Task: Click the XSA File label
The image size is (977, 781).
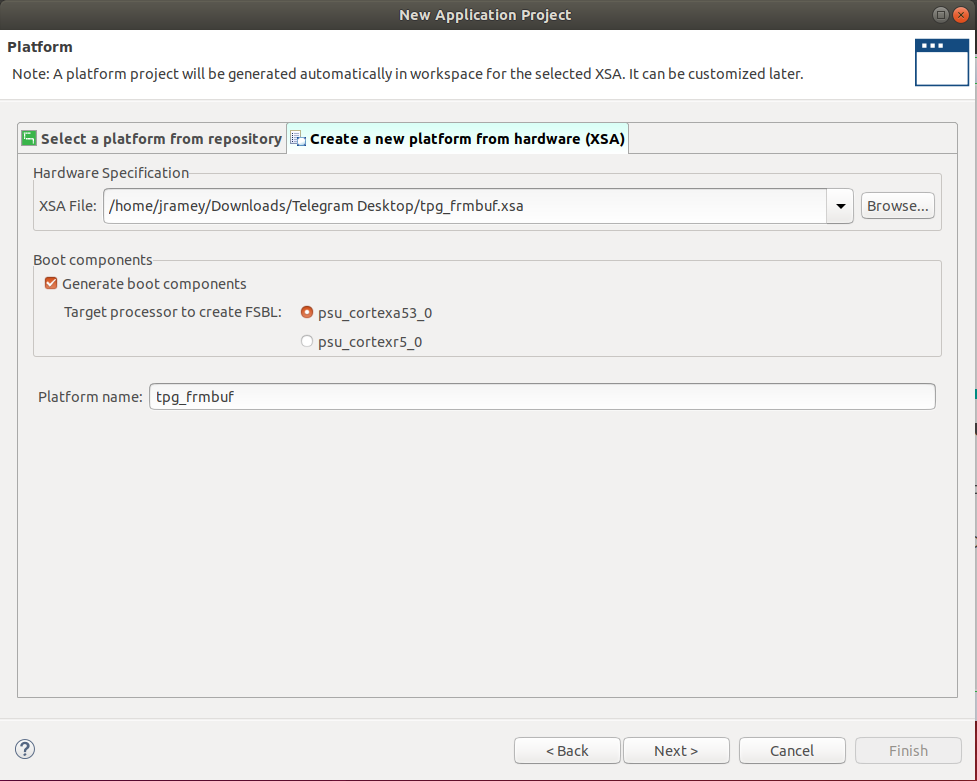Action: click(67, 206)
